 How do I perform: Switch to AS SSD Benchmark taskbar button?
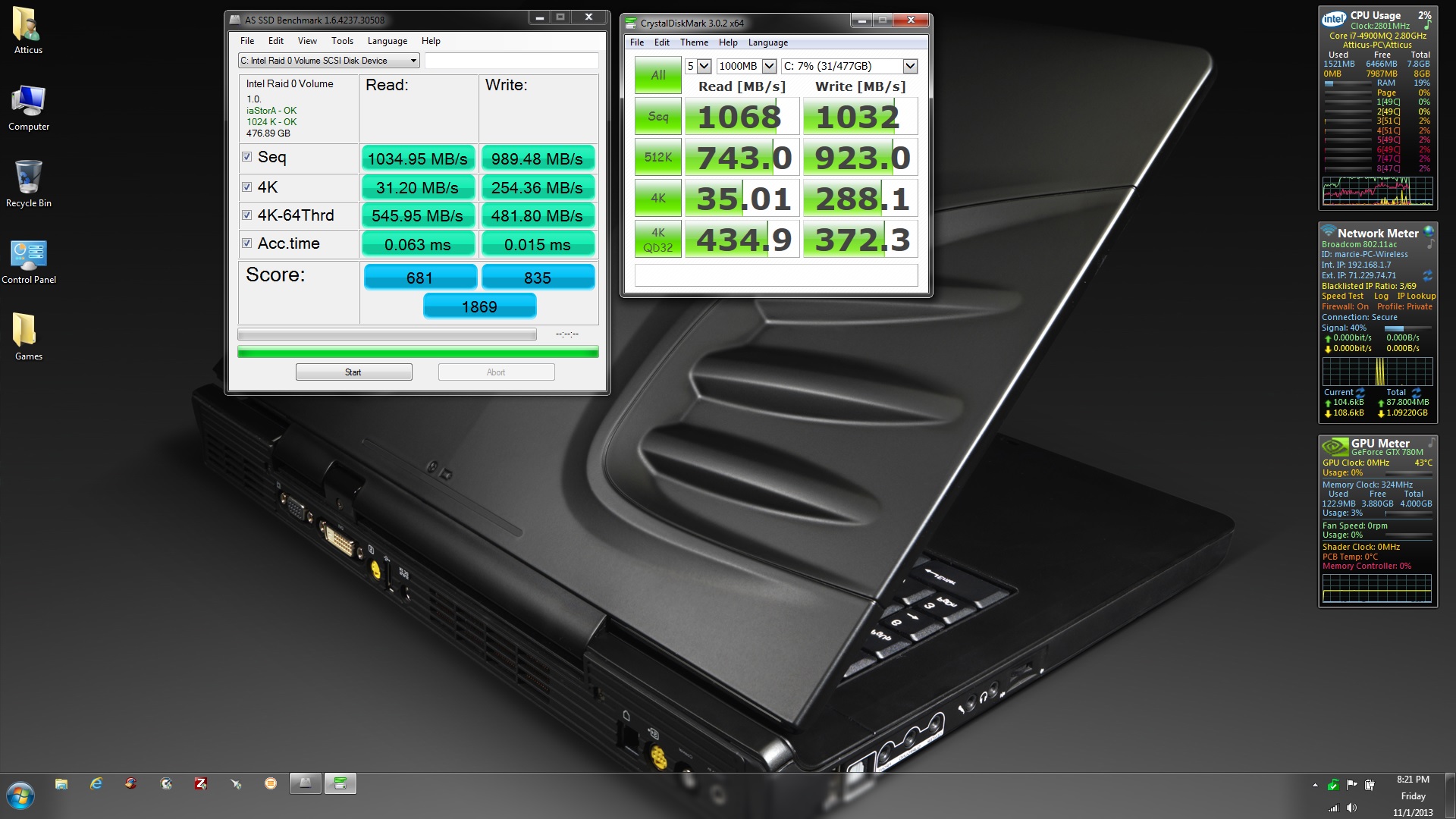(306, 784)
